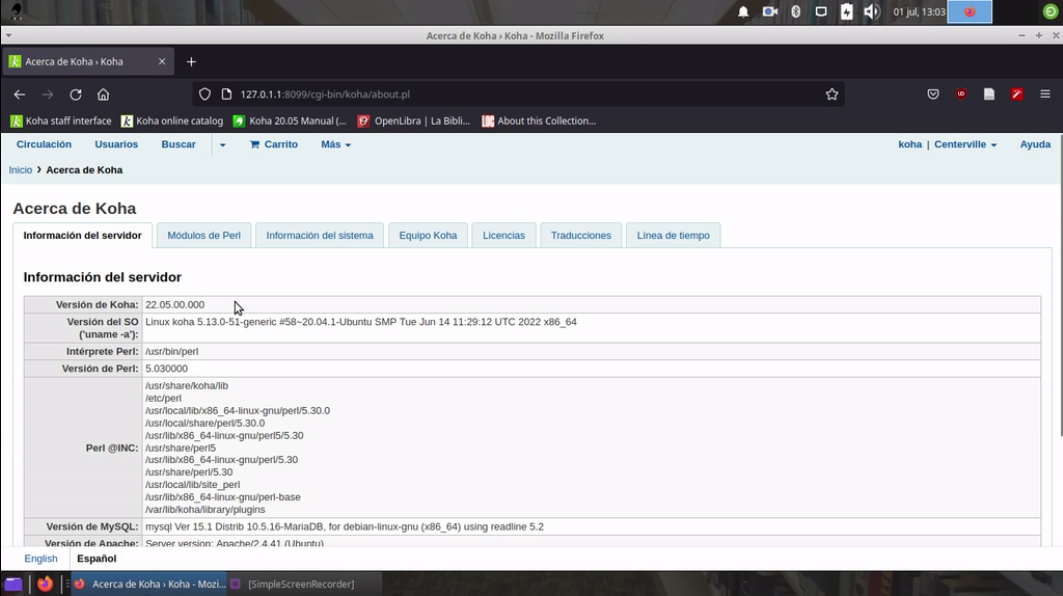Open the browser home page icon
Image resolution: width=1063 pixels, height=596 pixels.
103,94
